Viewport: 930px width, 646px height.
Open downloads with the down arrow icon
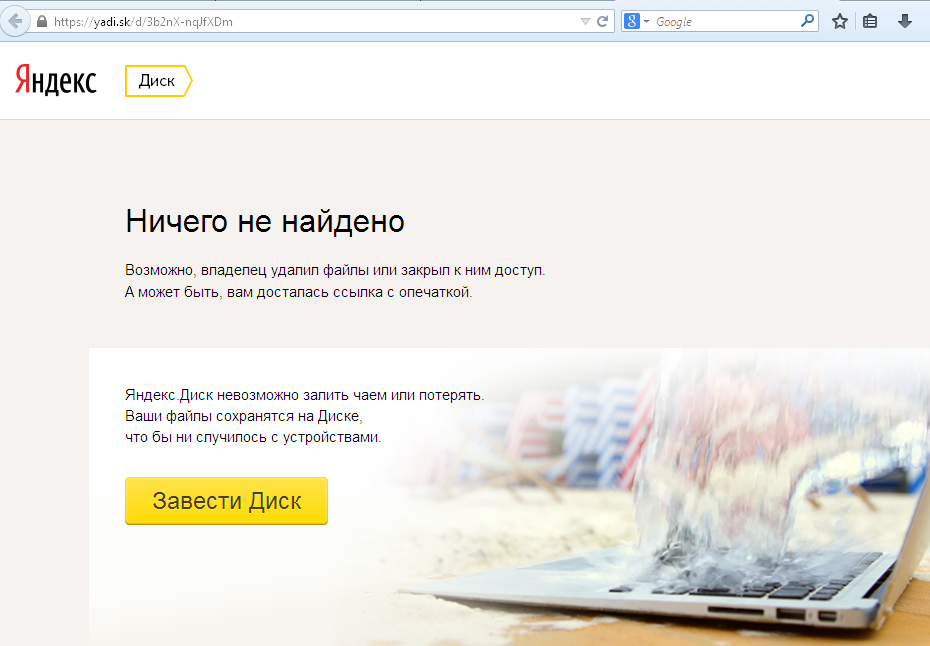click(x=904, y=21)
